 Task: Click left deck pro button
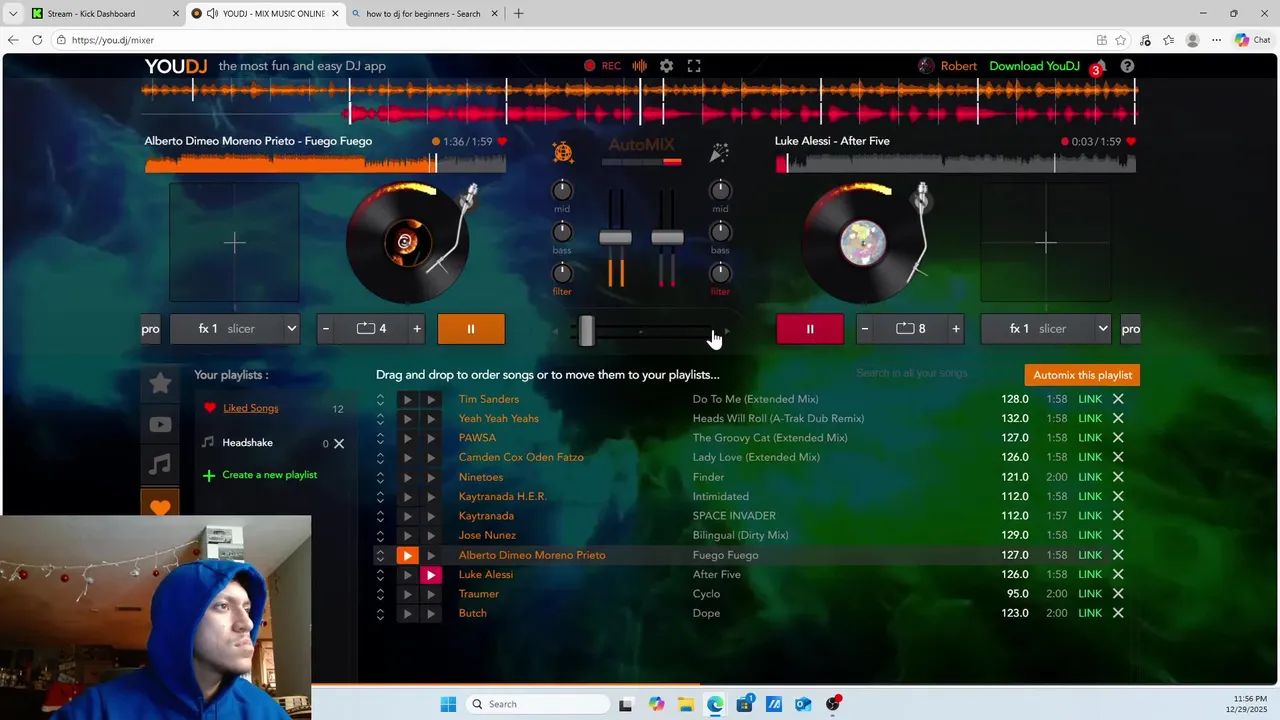click(x=150, y=329)
